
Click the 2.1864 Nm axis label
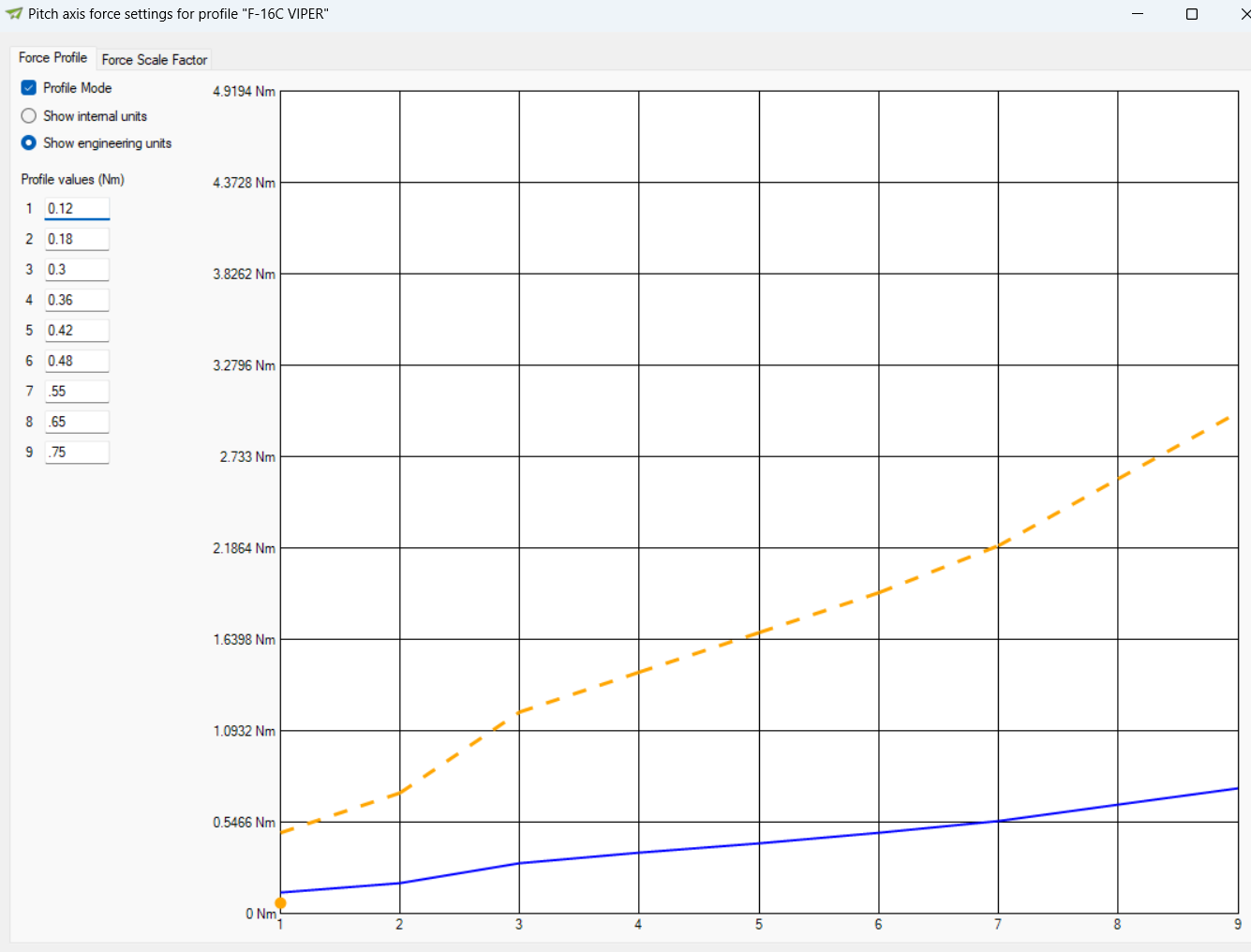[x=244, y=548]
